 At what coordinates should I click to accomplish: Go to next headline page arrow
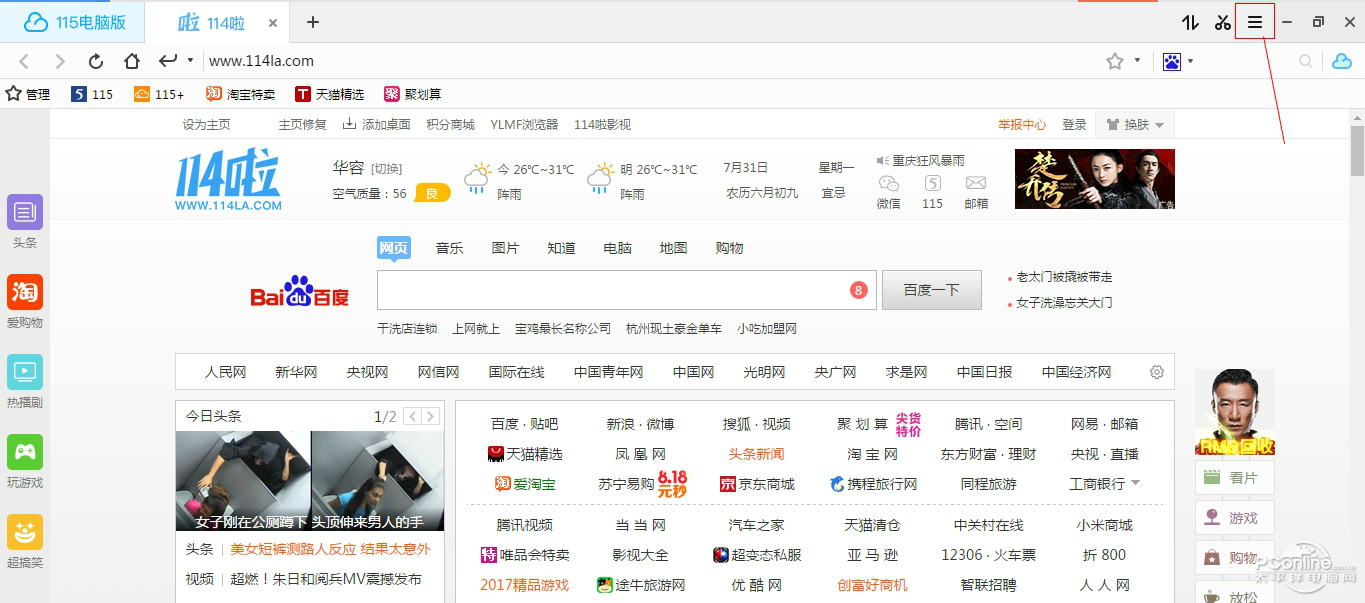(430, 416)
